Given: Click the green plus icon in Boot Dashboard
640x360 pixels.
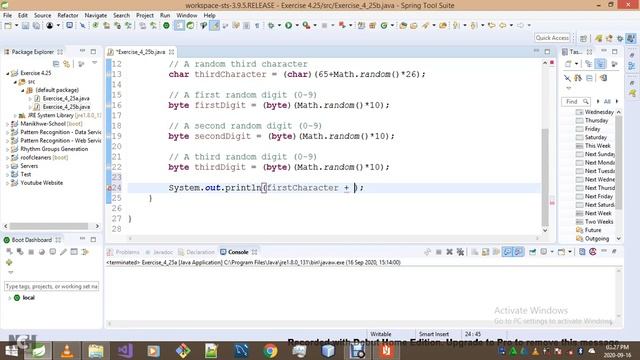Looking at the screenshot, I should (9, 262).
